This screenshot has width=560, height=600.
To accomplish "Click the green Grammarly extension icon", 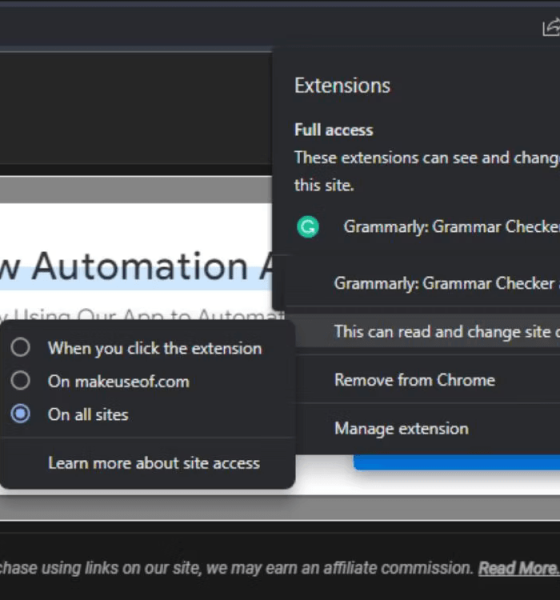I will tap(308, 227).
